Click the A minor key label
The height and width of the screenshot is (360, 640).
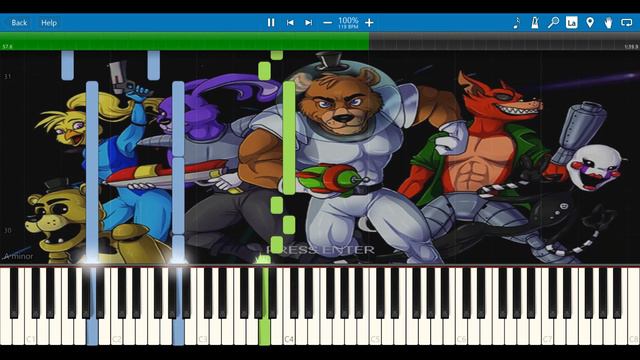click(18, 256)
